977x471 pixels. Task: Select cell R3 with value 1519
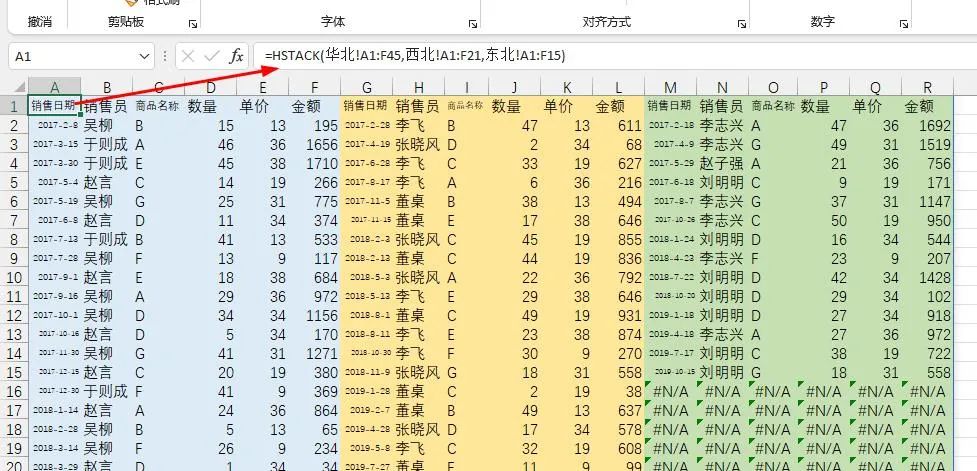[928, 145]
